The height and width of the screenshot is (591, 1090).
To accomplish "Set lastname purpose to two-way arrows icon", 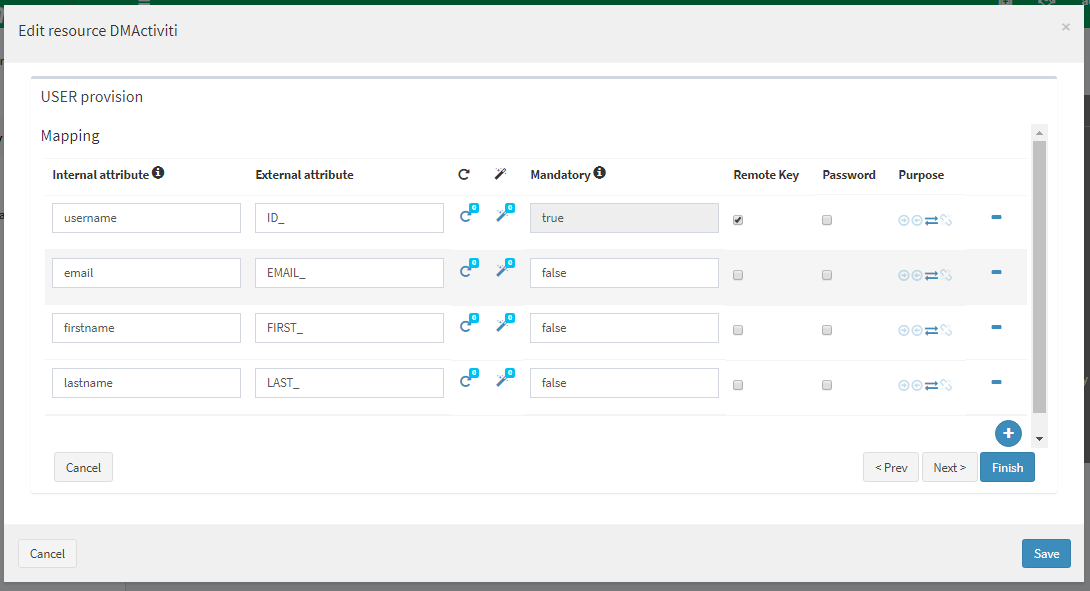I will point(932,385).
